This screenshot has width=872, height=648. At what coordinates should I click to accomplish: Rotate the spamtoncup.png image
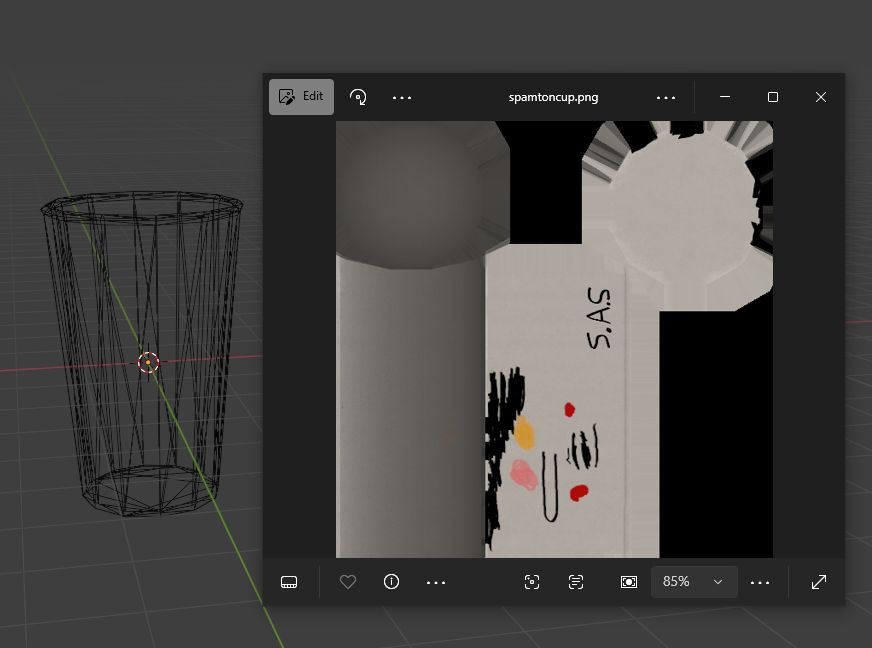tap(358, 97)
